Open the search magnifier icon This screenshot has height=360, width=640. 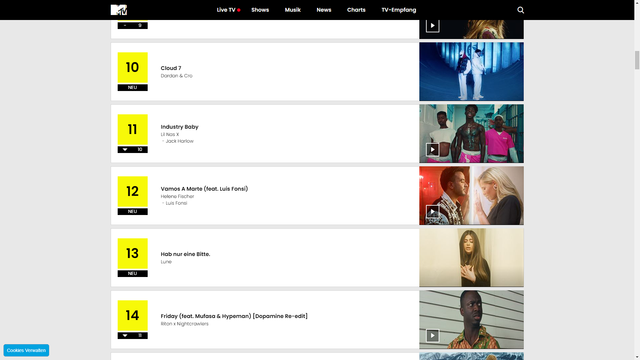pos(520,10)
